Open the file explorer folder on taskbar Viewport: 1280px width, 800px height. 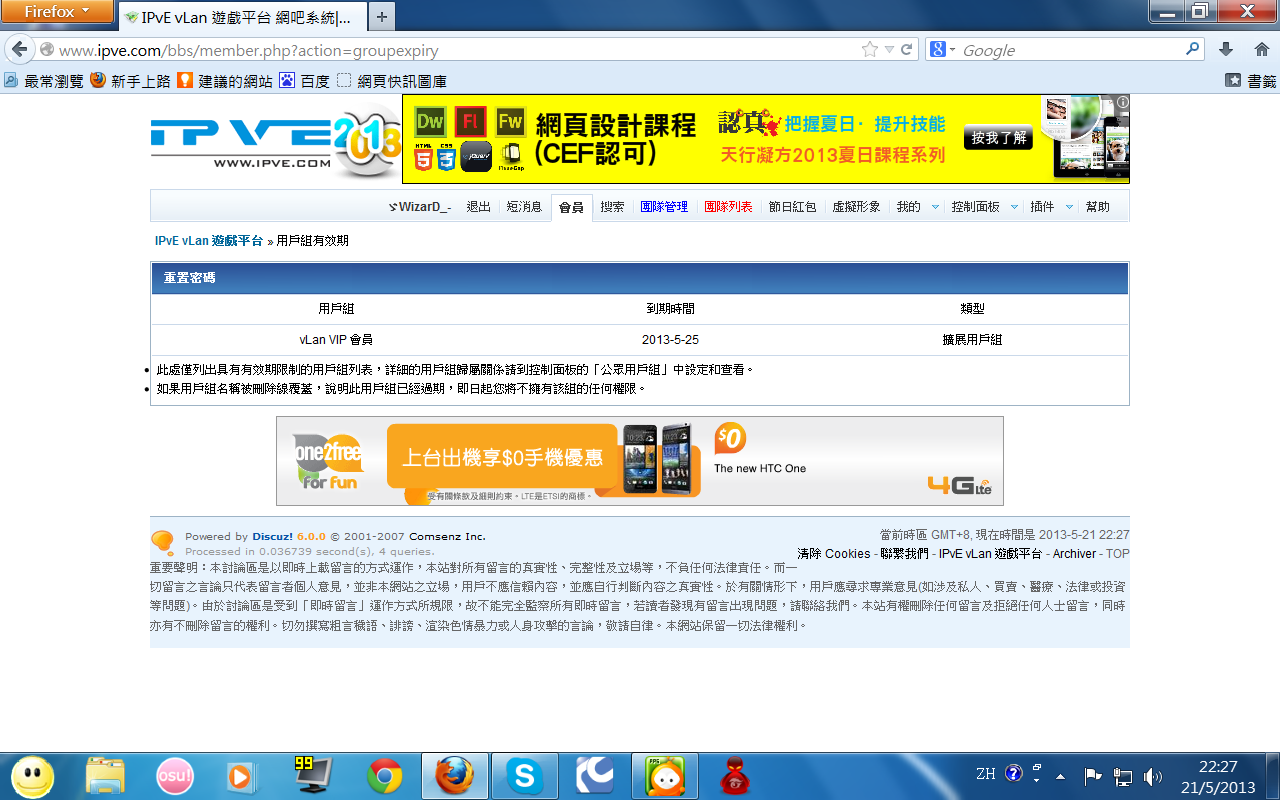[105, 776]
